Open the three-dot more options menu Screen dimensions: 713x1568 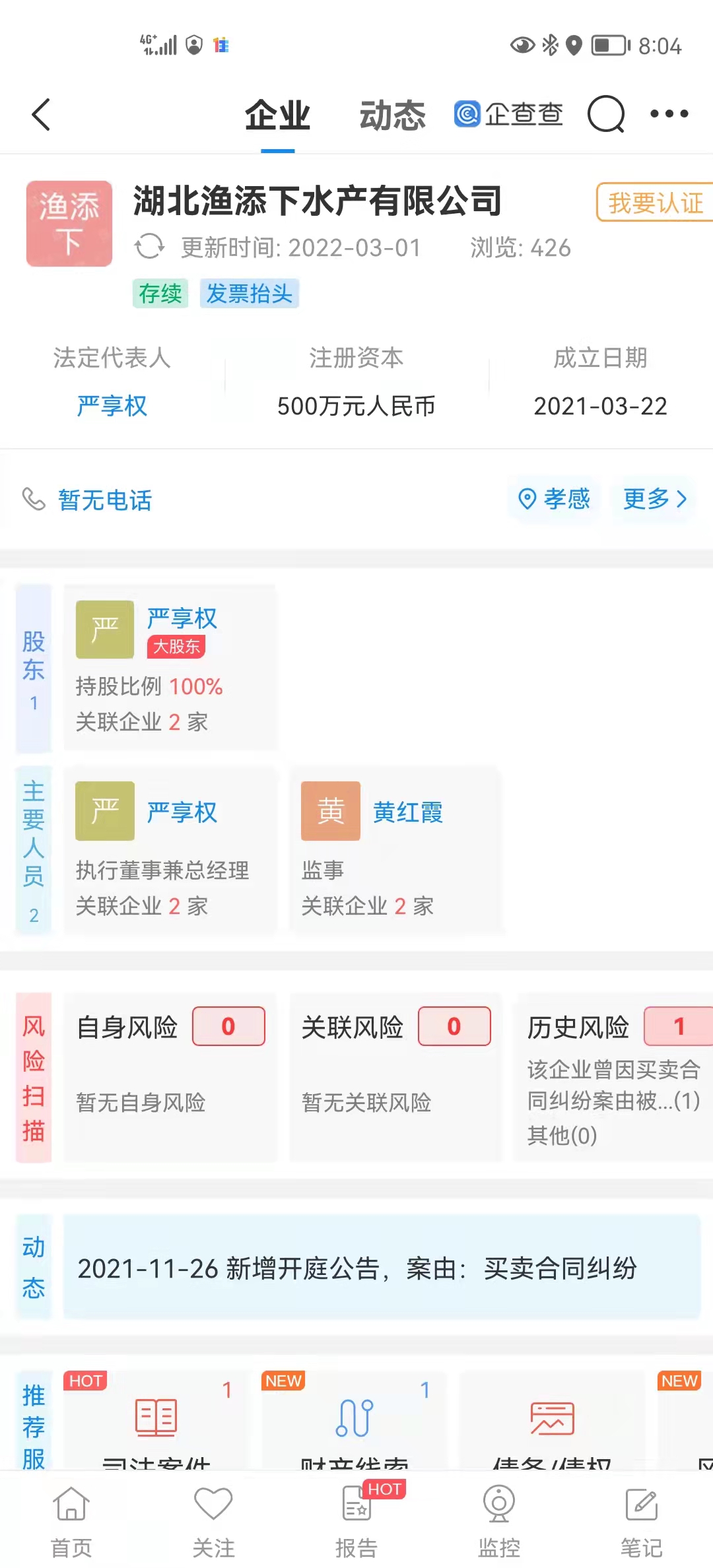[669, 114]
